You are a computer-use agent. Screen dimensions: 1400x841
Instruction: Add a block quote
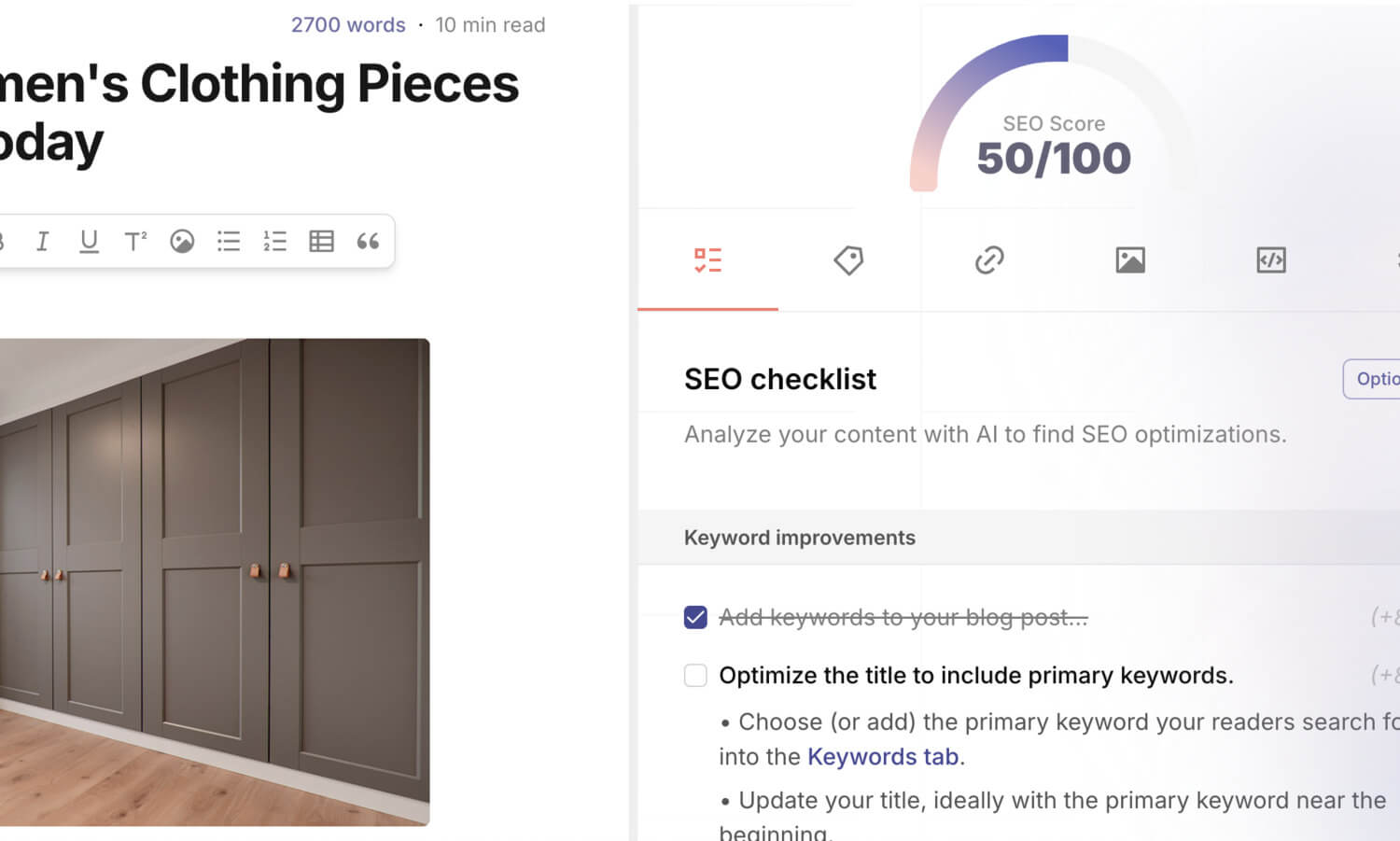point(368,242)
